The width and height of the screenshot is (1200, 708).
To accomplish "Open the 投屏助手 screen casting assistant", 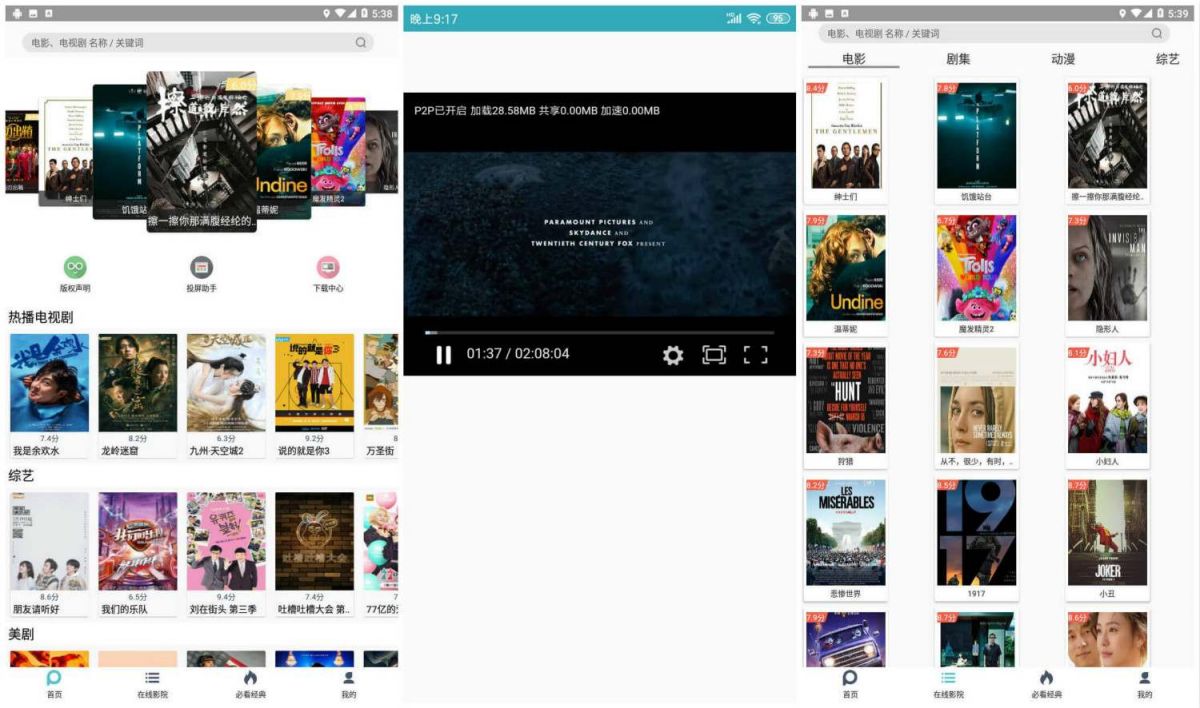I will (201, 267).
